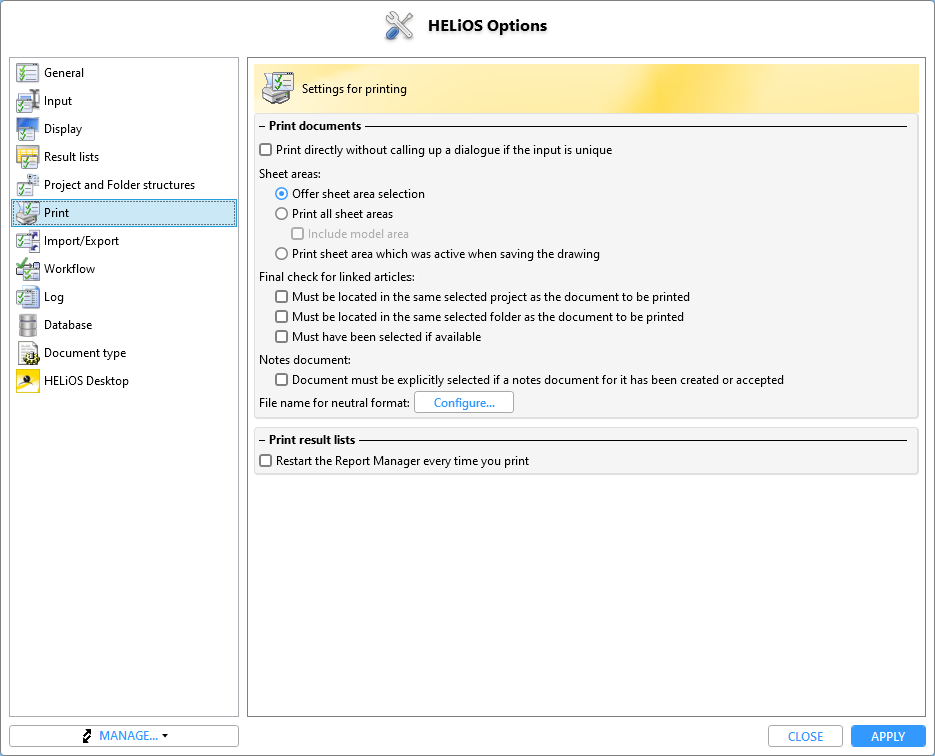Select Print sheet area active when saving
Viewport: 935px width, 756px height.
(x=281, y=253)
